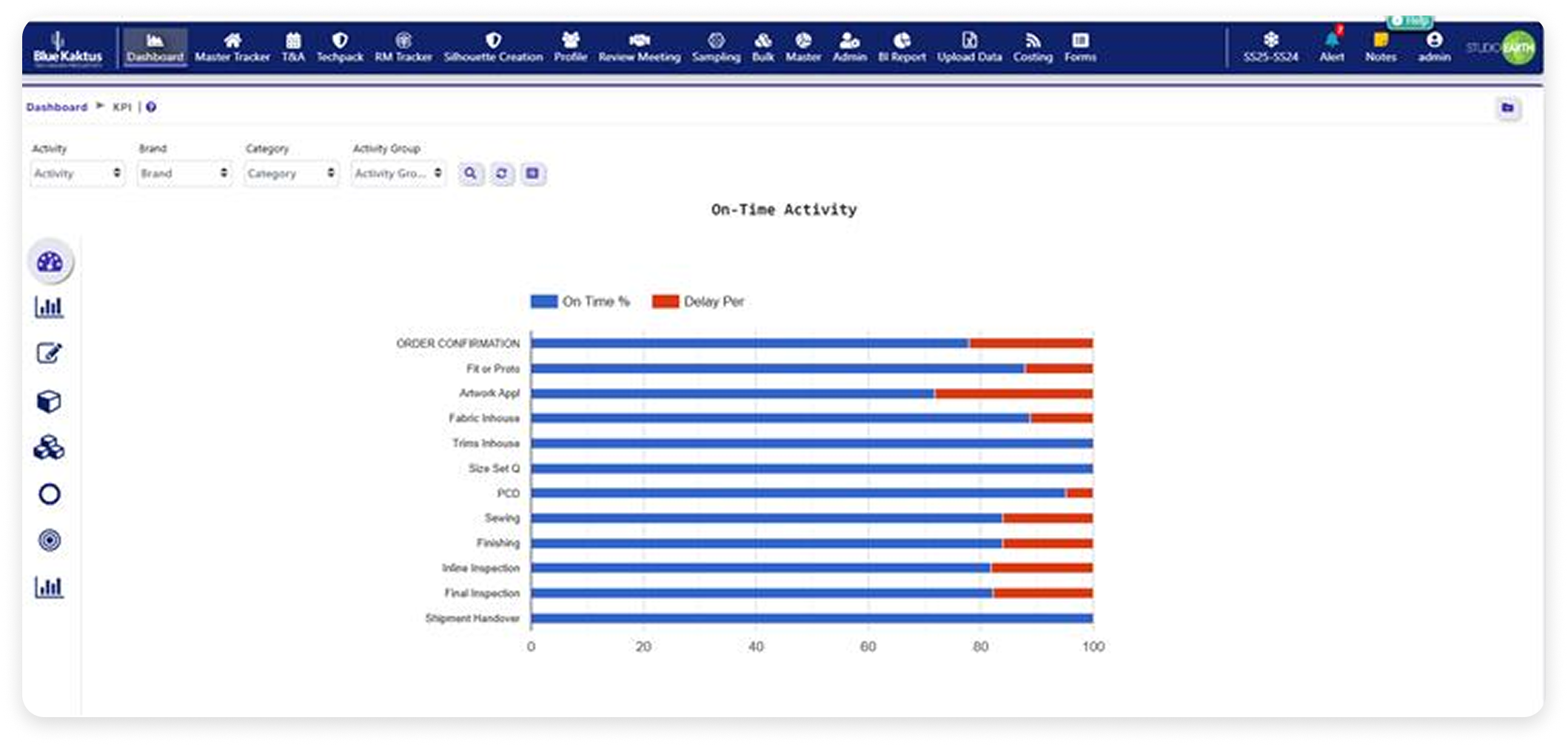This screenshot has width=1568, height=746.
Task: Click the stacked cubes icon in sidebar
Action: click(50, 448)
